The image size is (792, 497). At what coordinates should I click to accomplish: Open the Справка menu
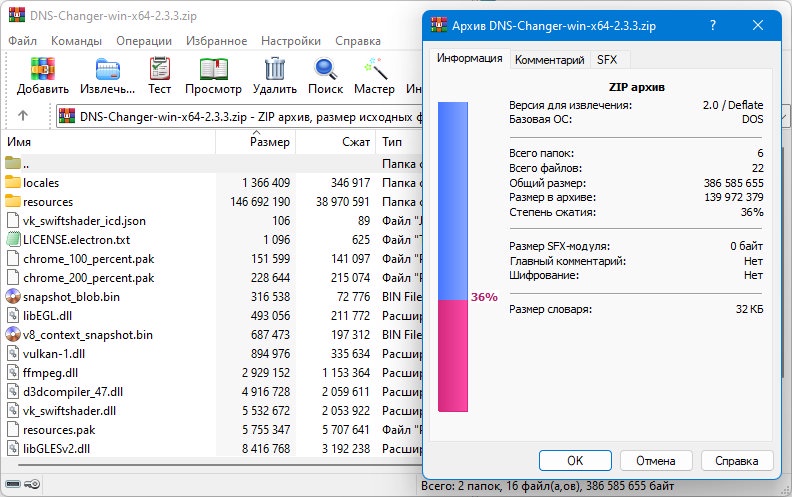(x=358, y=41)
